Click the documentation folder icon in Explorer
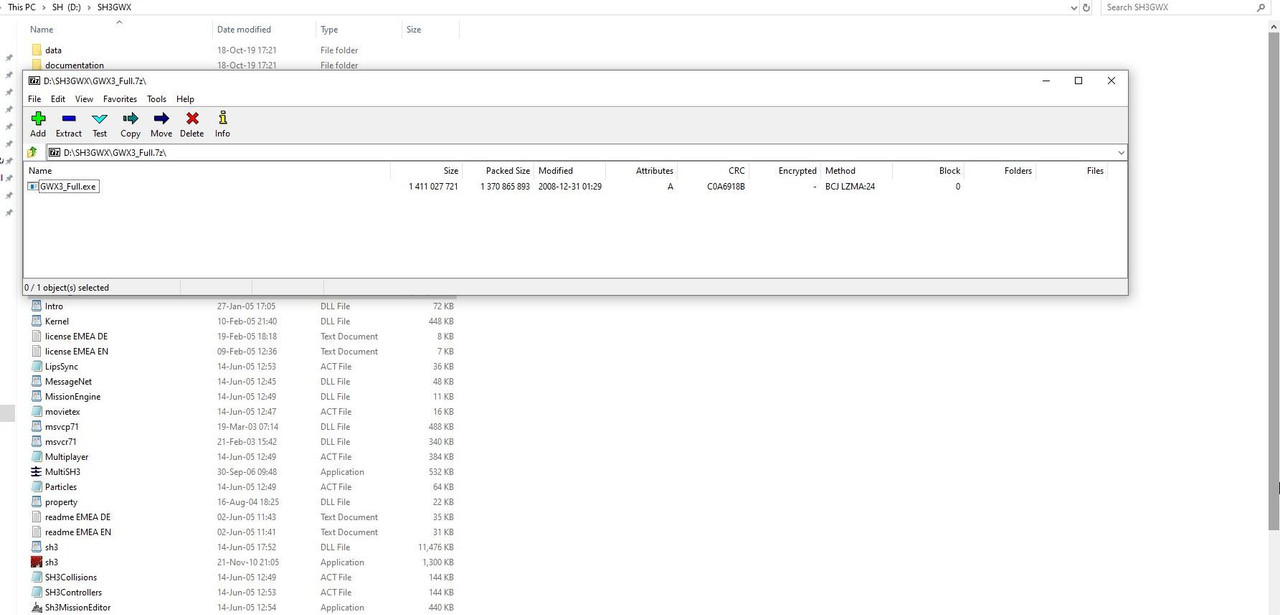The width and height of the screenshot is (1280, 615). (36, 65)
